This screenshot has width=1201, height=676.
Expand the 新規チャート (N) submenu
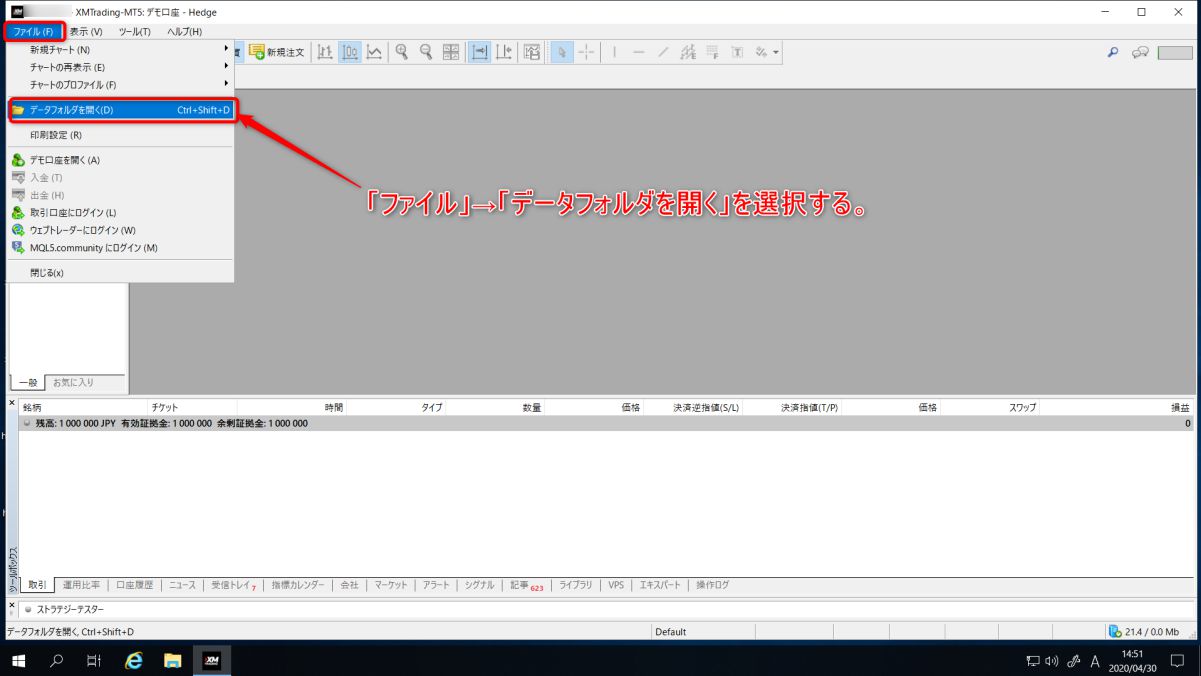click(x=121, y=50)
